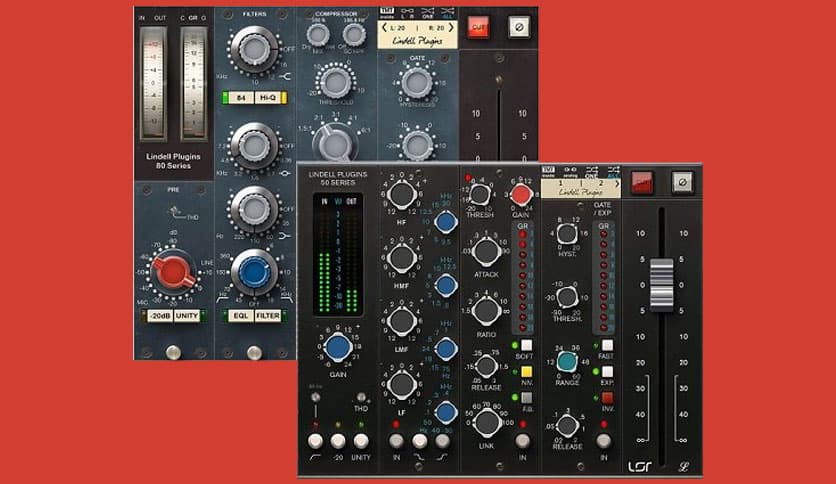Click the LINK knob in 50 Series compressor

pos(486,422)
